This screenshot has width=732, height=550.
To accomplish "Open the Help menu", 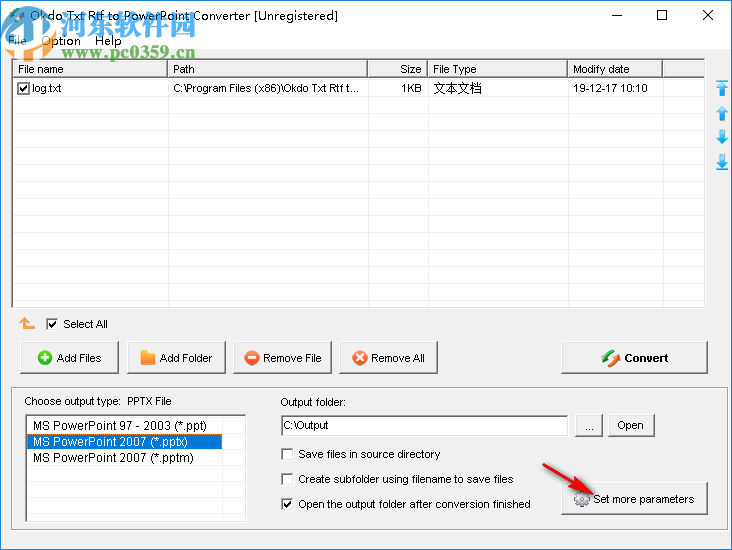I will pos(108,41).
